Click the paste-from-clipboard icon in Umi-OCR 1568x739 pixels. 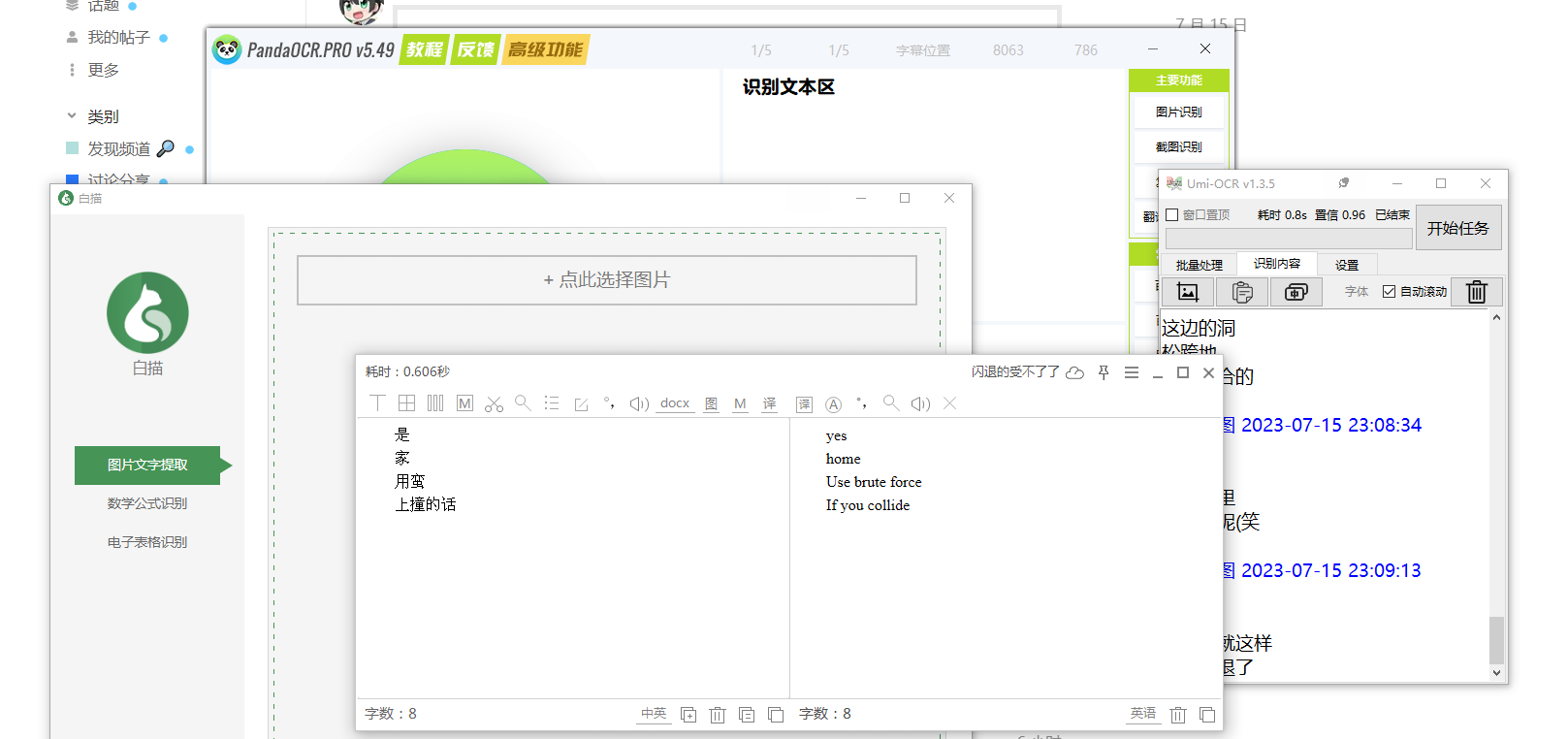pos(1242,292)
